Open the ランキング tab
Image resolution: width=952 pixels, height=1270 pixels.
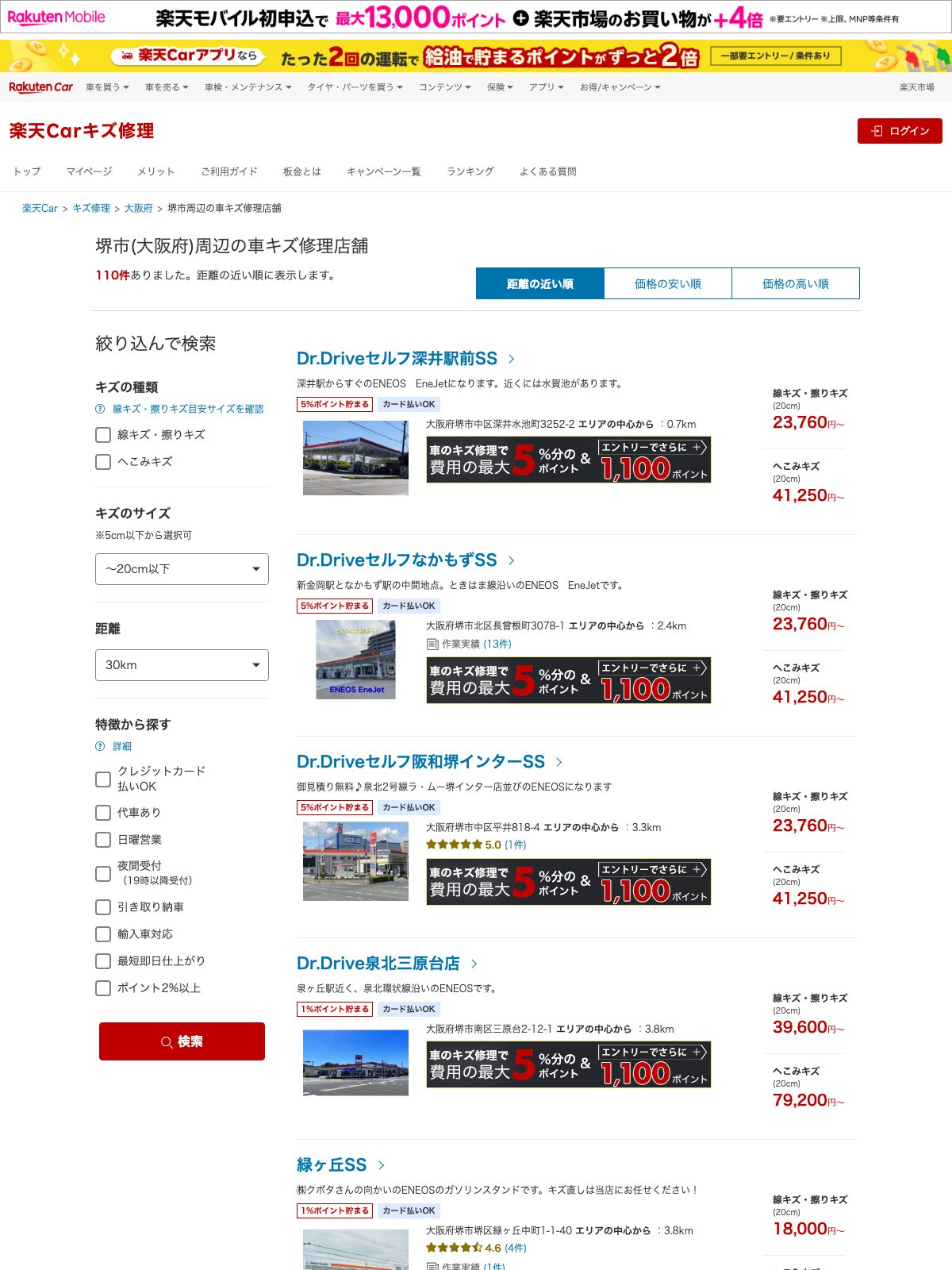click(x=470, y=171)
